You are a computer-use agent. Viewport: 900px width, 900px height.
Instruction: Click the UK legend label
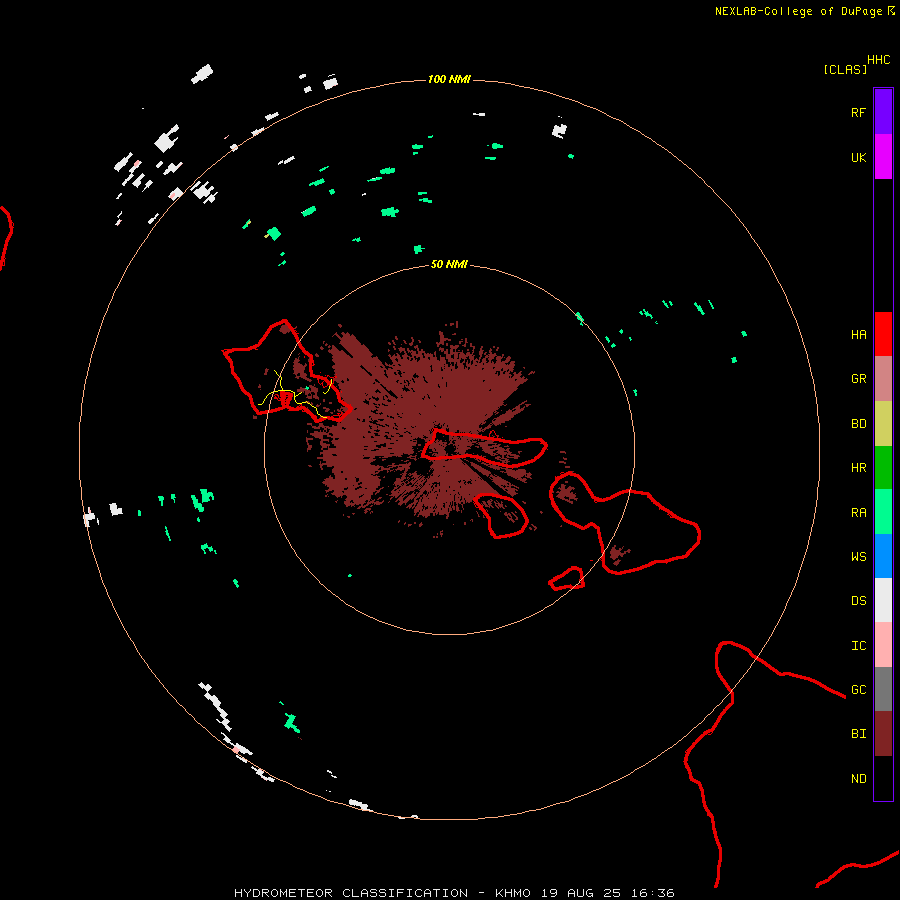[858, 157]
